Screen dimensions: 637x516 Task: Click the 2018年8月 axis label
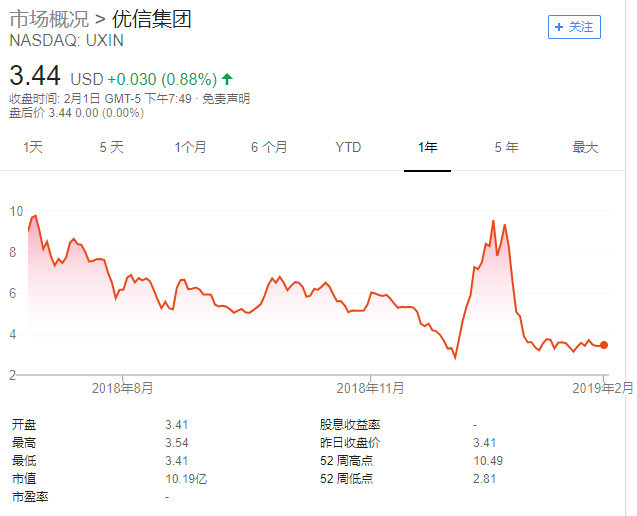(x=122, y=388)
